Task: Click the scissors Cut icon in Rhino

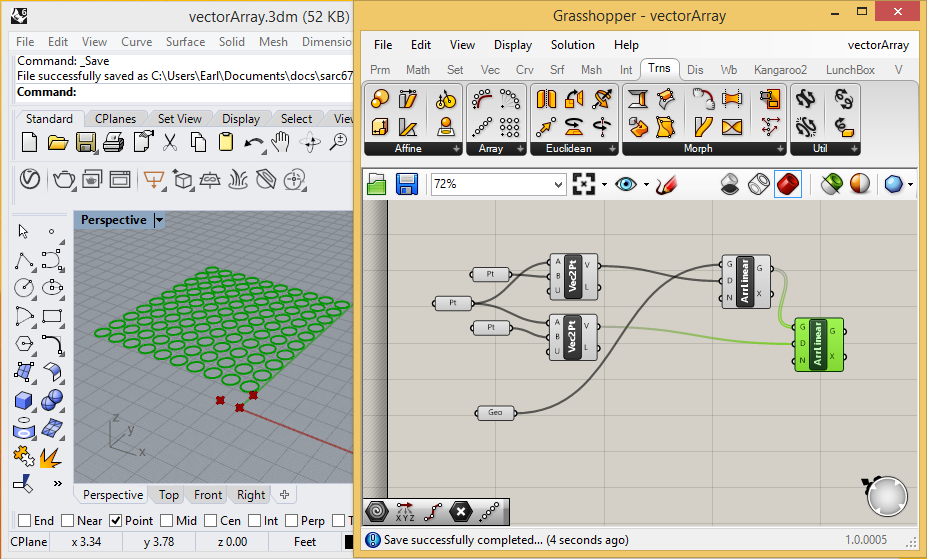Action: coord(170,143)
